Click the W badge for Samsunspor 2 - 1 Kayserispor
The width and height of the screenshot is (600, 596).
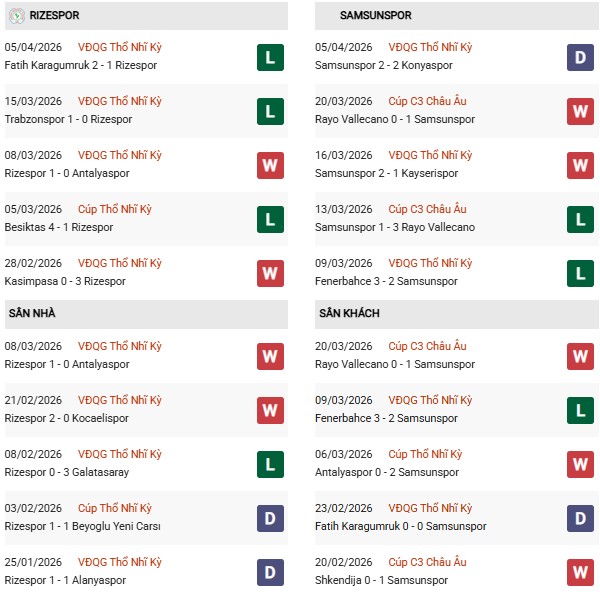[x=580, y=165]
